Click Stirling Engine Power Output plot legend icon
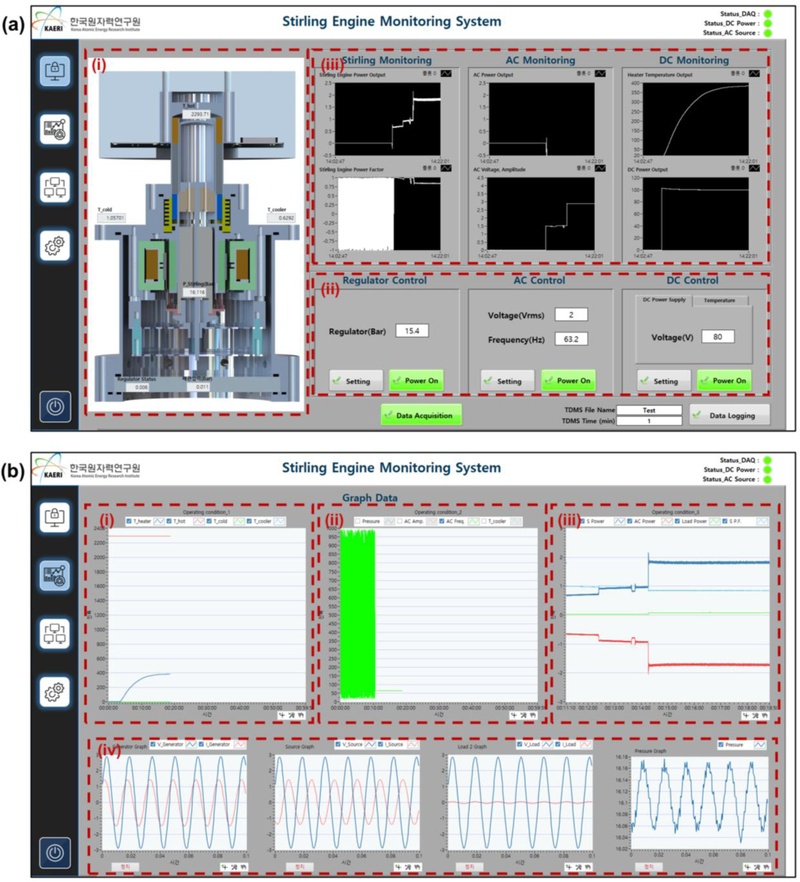800x882 pixels. click(446, 73)
